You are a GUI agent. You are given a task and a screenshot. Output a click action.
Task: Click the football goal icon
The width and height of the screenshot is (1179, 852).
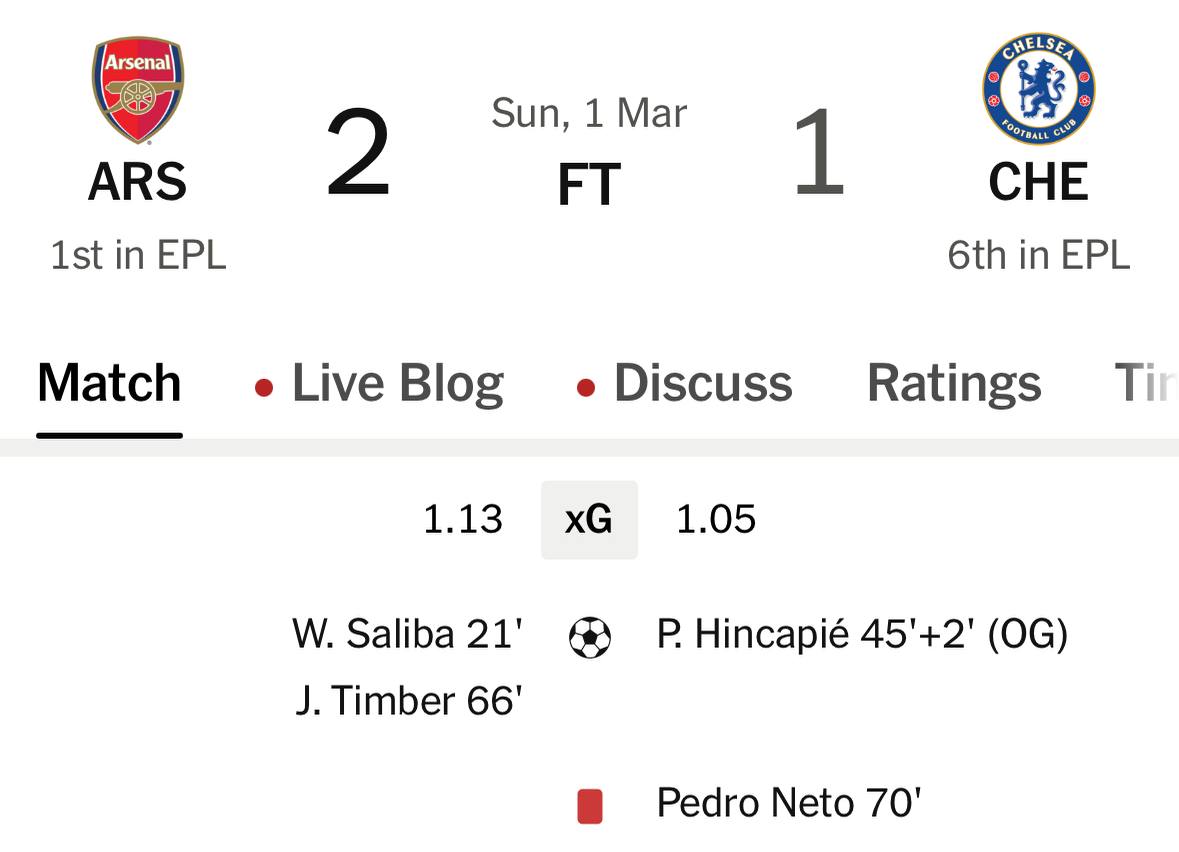click(x=589, y=637)
